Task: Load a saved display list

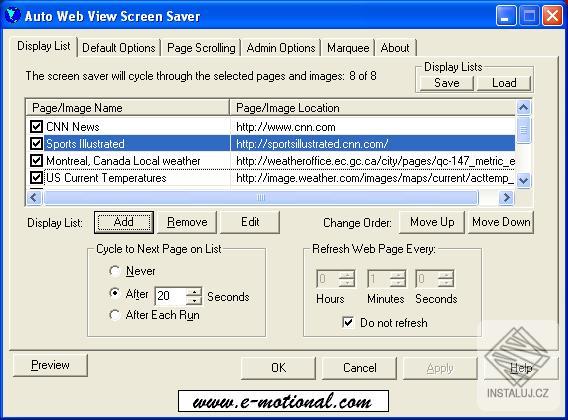Action: 504,83
